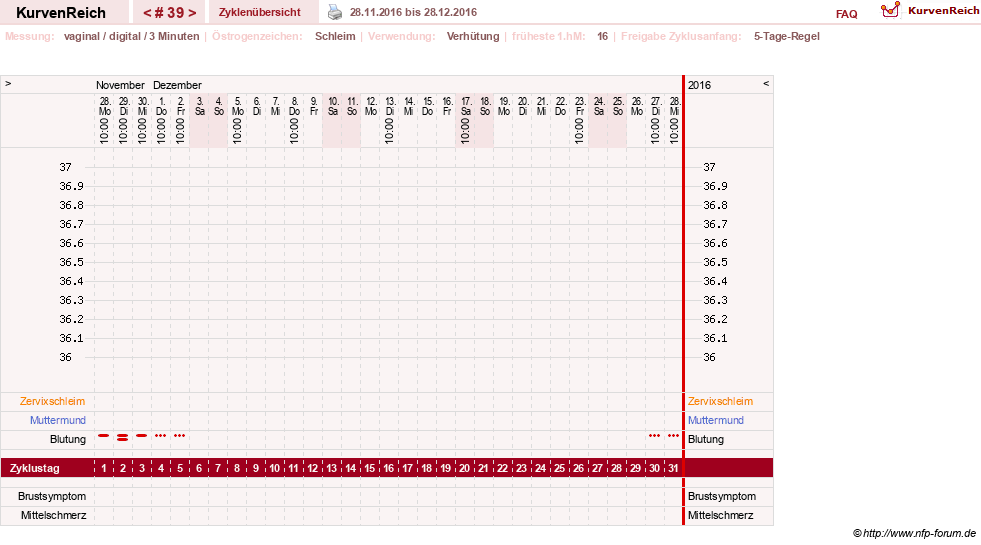Collapse chart with the right < arrow
The image size is (981, 545).
[x=766, y=83]
